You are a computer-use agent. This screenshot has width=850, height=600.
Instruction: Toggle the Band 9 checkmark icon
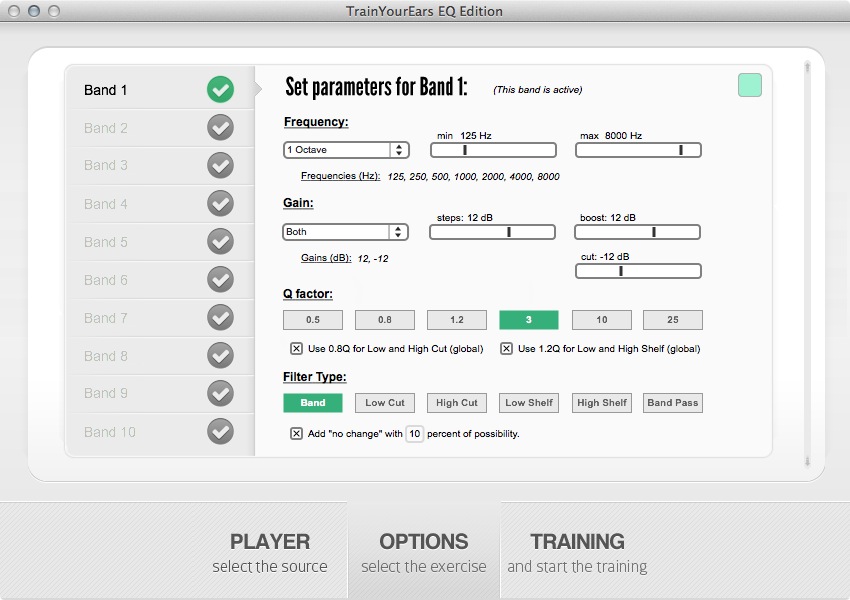[220, 393]
